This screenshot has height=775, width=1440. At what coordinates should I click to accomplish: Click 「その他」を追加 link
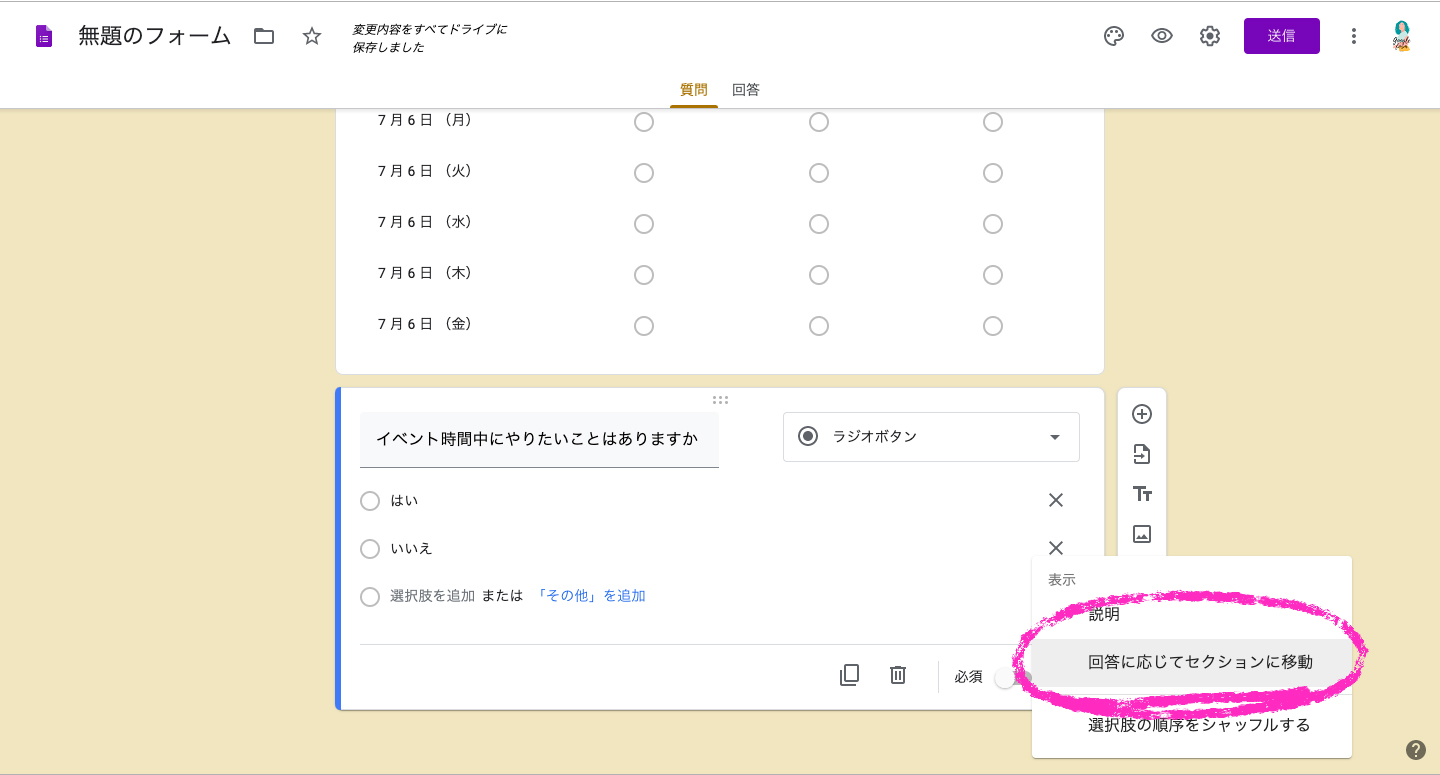pyautogui.click(x=590, y=596)
